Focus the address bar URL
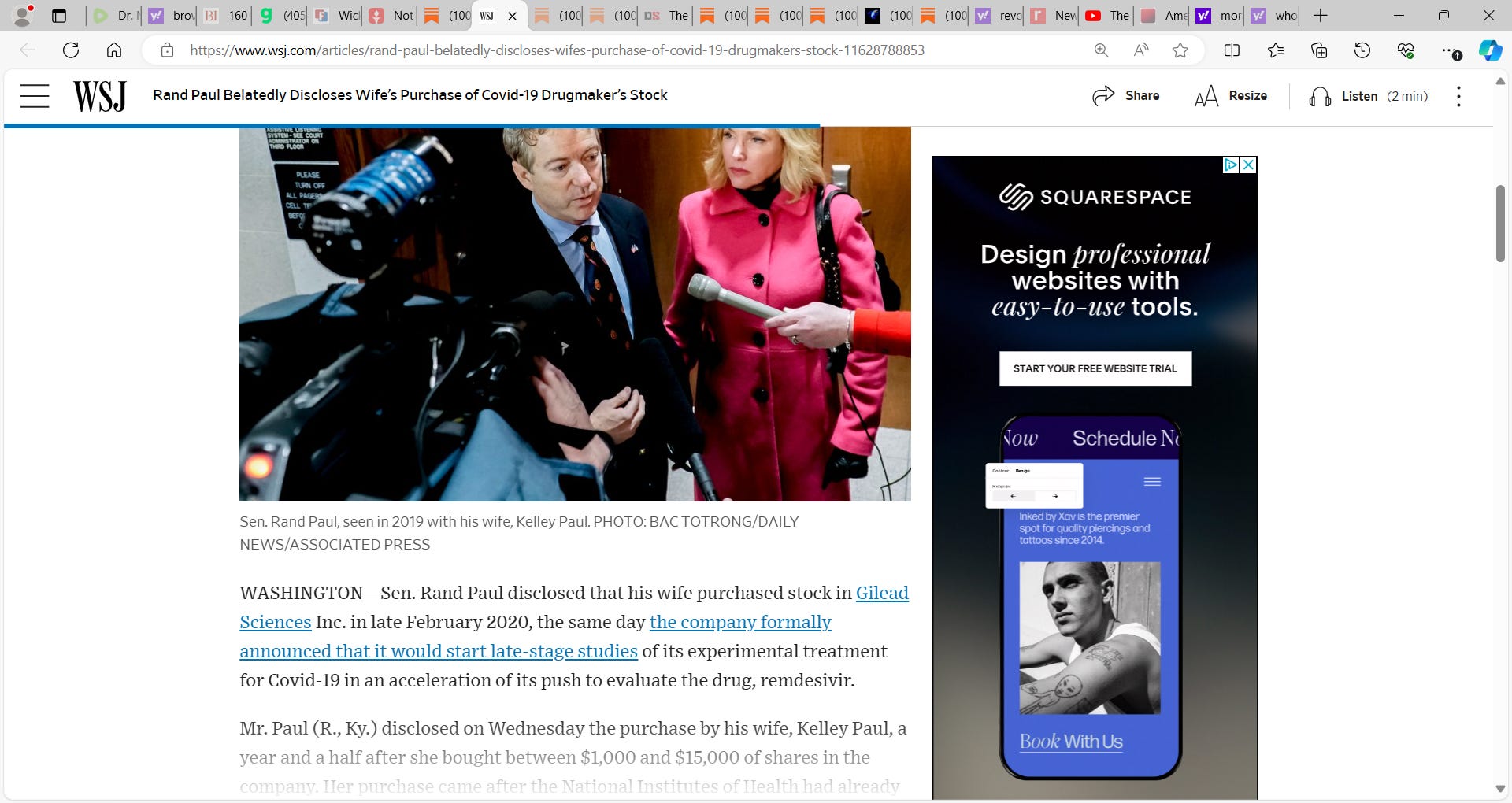Screen dimensions: 1512x803 (x=557, y=50)
